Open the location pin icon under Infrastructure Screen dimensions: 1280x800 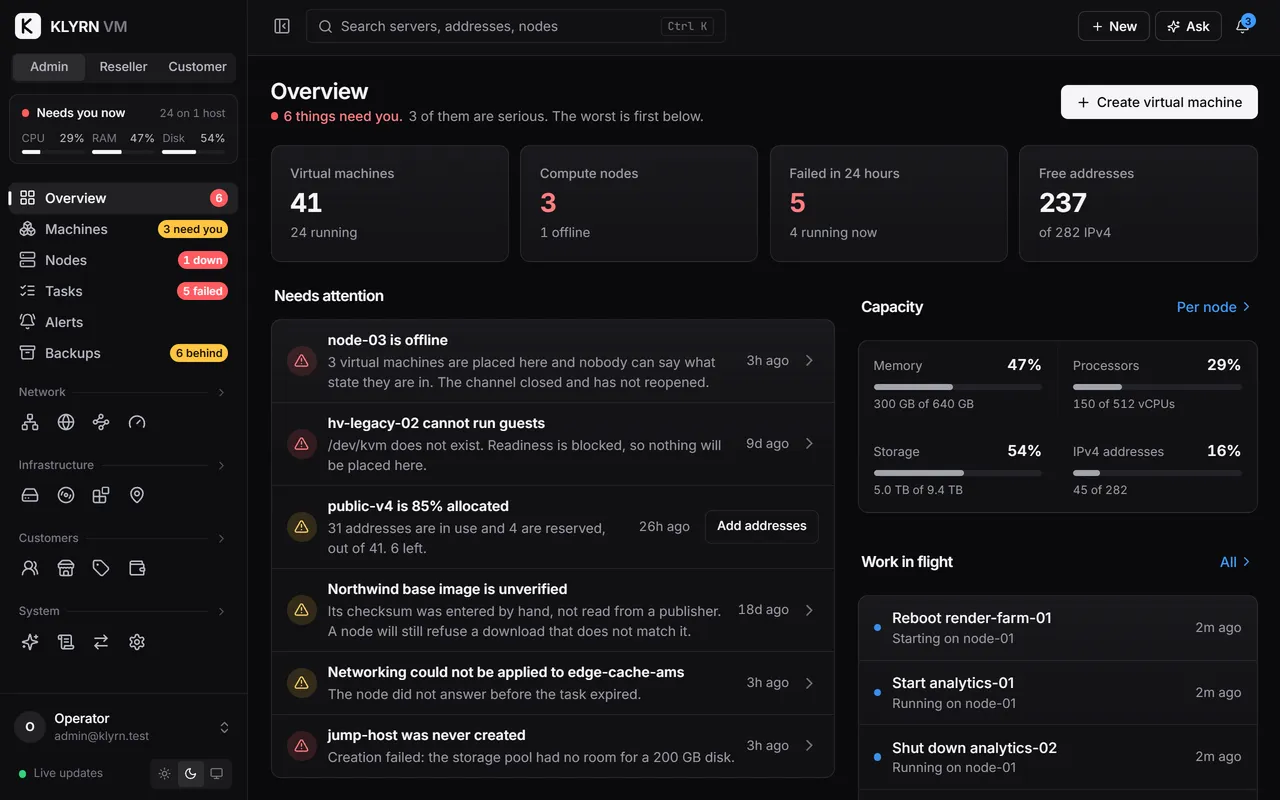137,495
